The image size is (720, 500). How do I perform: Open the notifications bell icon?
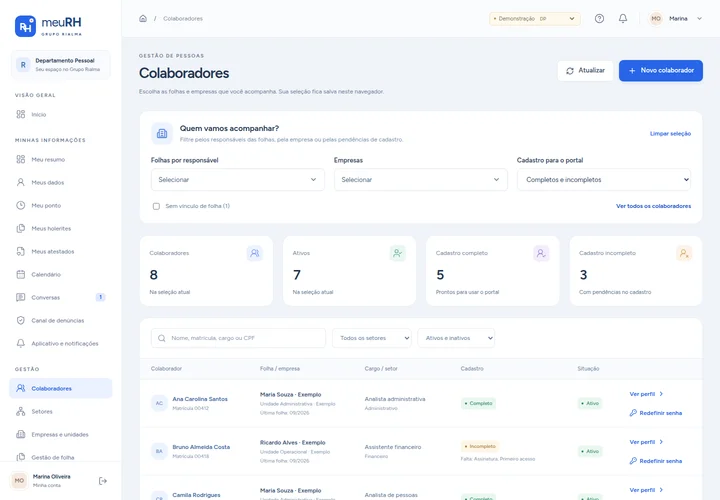pos(623,18)
